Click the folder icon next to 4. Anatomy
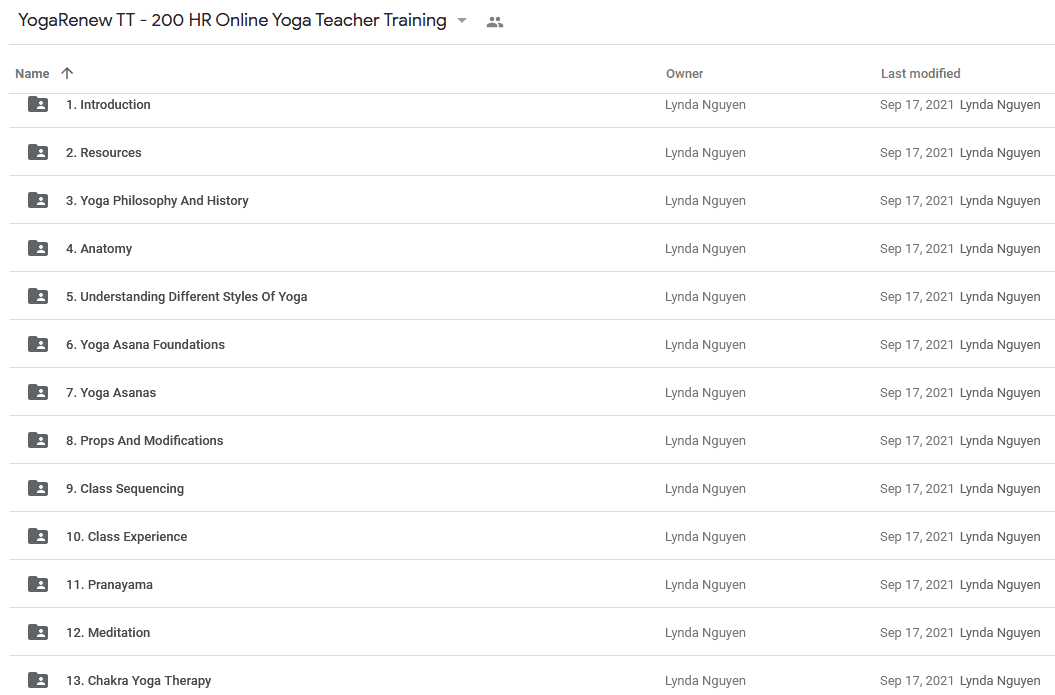This screenshot has width=1055, height=695. tap(38, 248)
